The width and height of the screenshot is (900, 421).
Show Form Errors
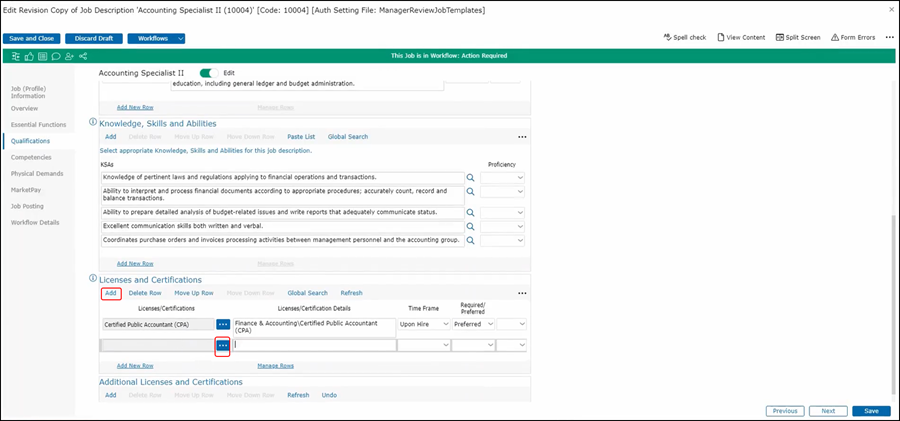coord(852,37)
